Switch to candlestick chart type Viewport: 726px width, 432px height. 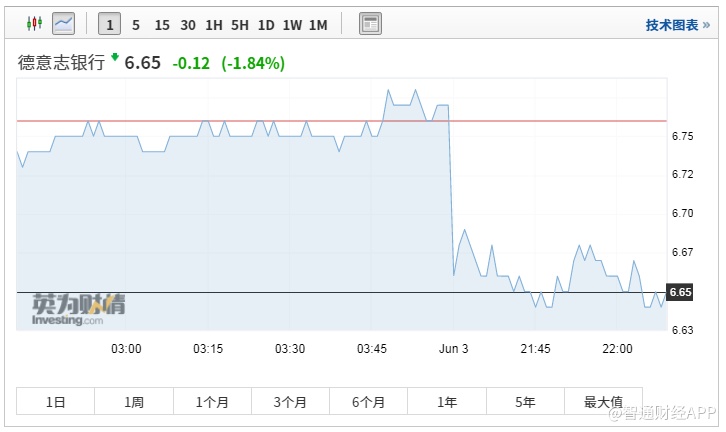(x=34, y=24)
